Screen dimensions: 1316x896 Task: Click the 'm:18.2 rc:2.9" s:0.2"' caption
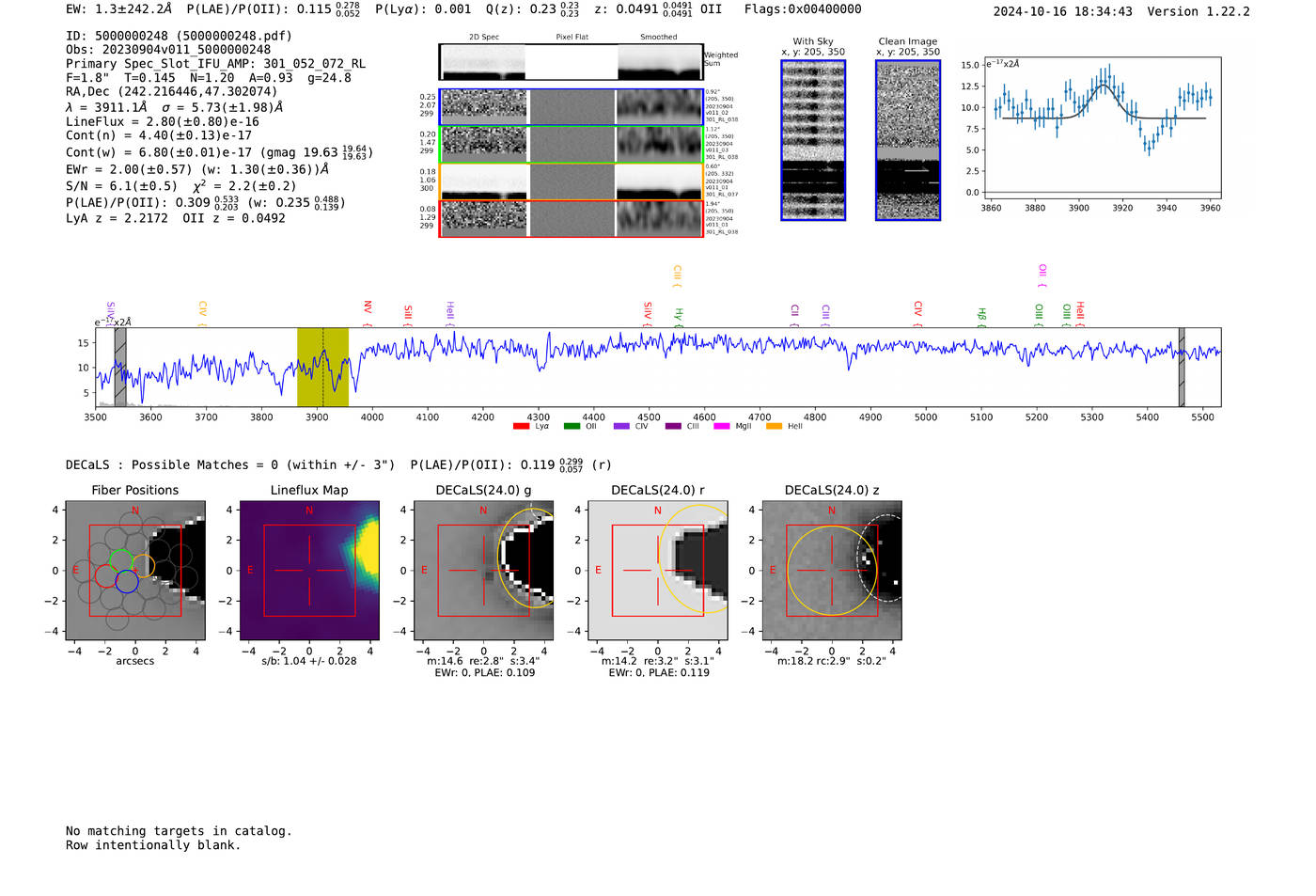(x=832, y=661)
